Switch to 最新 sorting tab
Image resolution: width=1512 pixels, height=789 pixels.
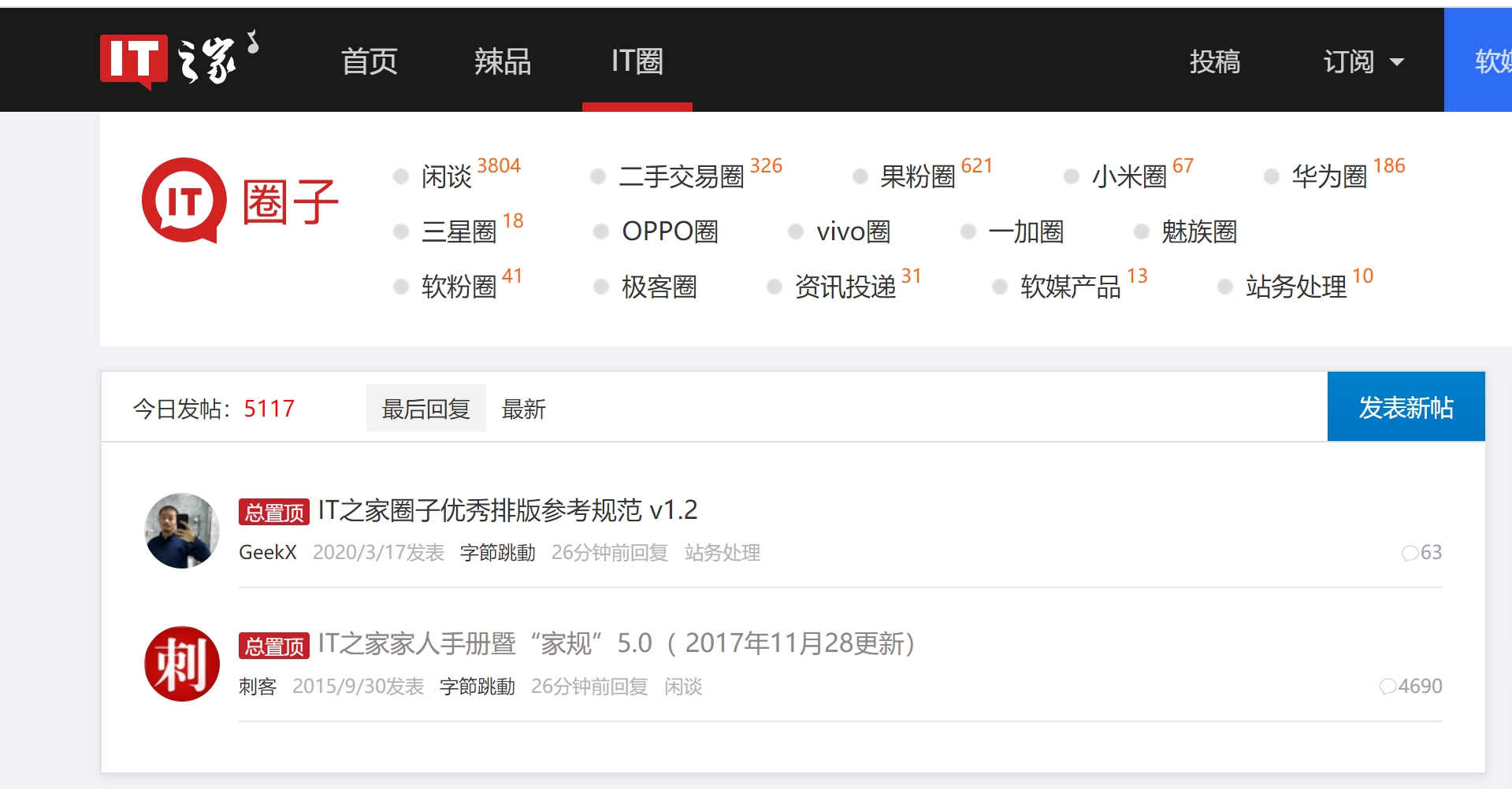(523, 409)
